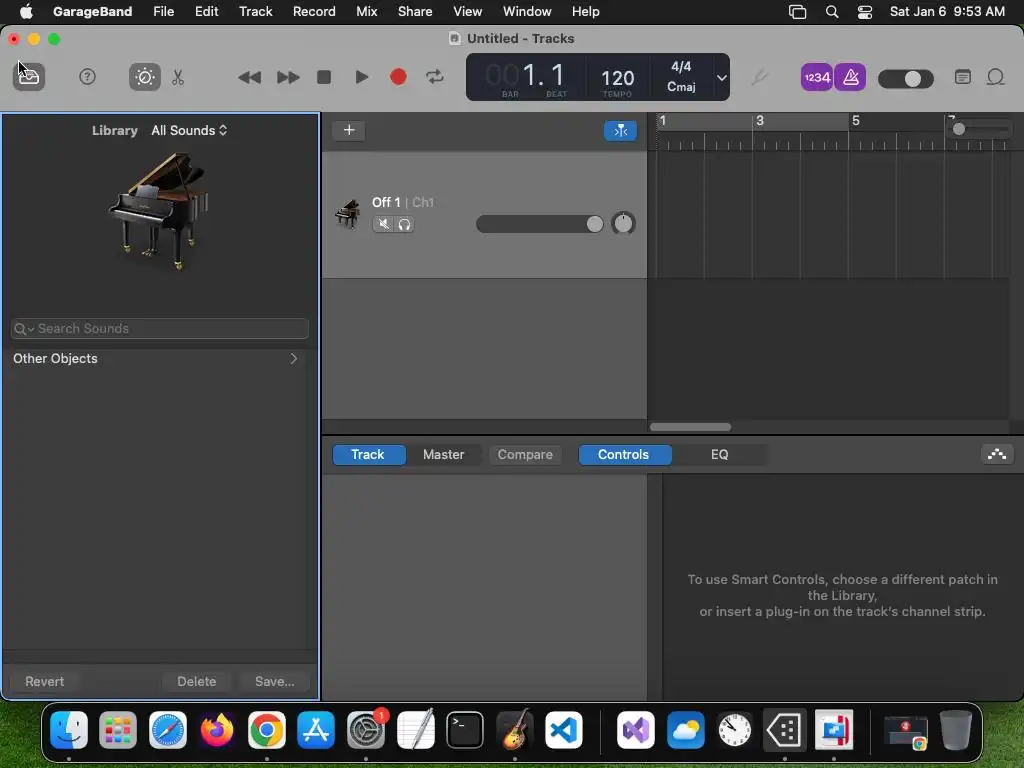
Task: Click the Cmaj key signature
Action: point(681,87)
